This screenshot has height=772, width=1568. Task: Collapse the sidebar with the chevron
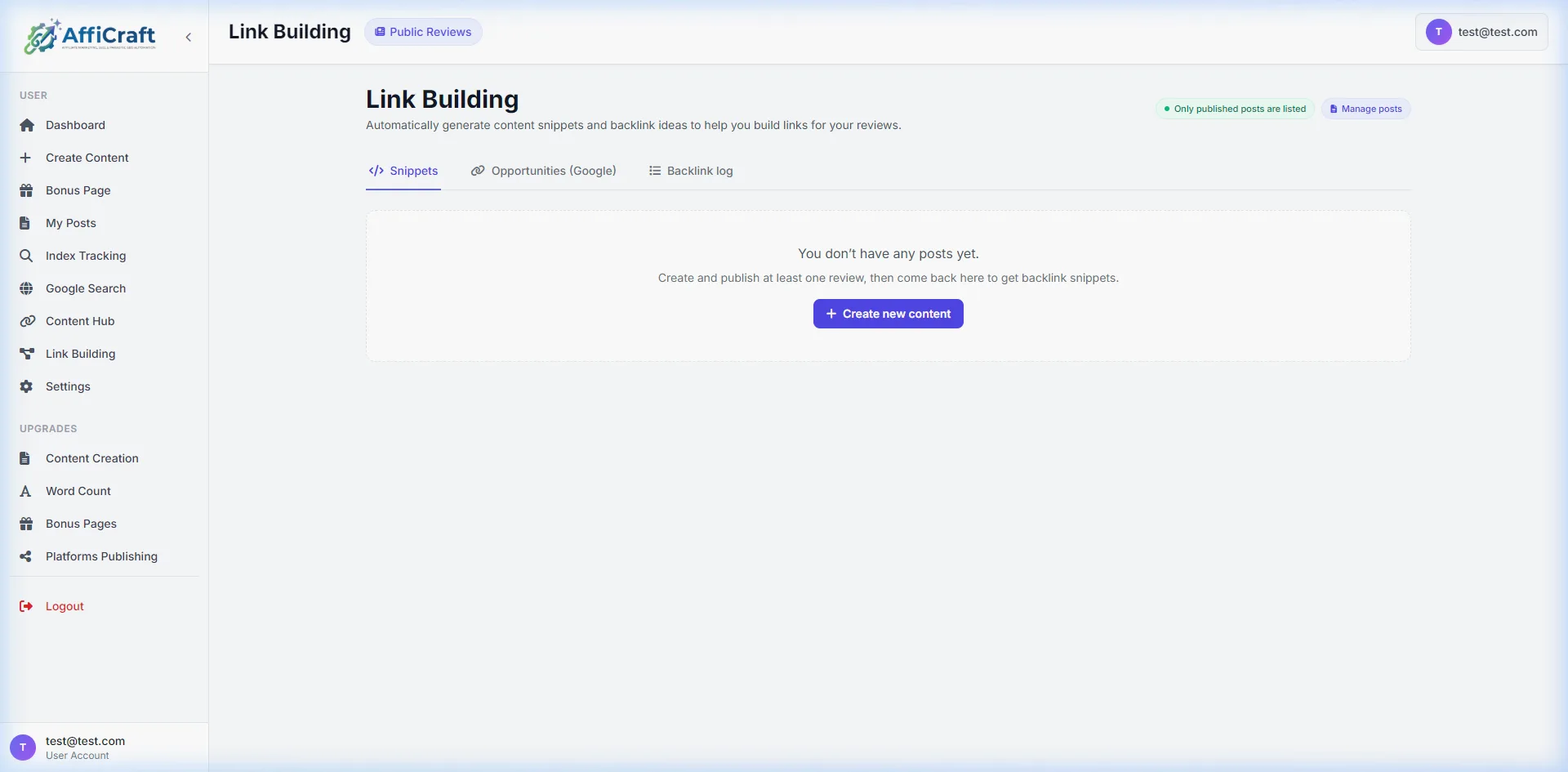pos(188,37)
